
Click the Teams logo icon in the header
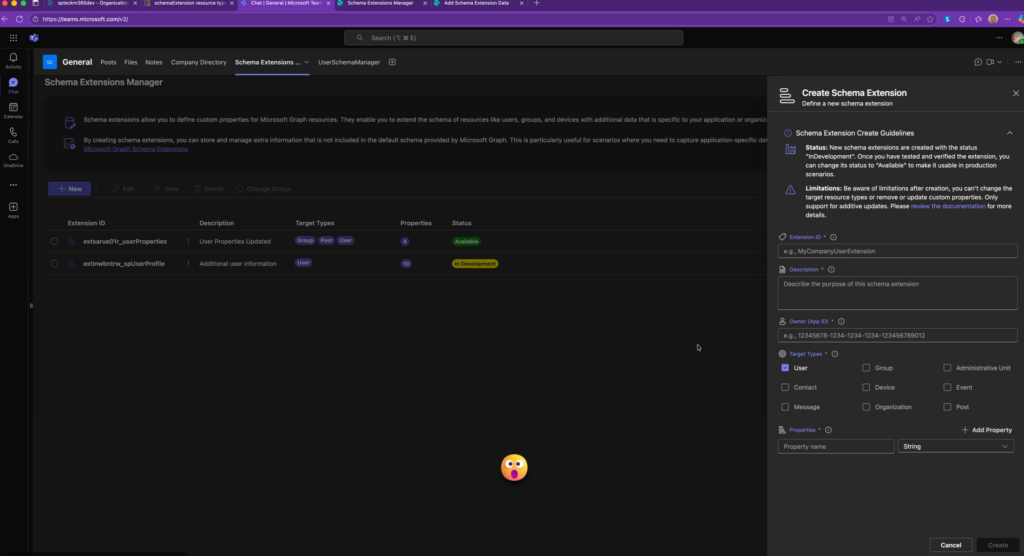click(34, 38)
